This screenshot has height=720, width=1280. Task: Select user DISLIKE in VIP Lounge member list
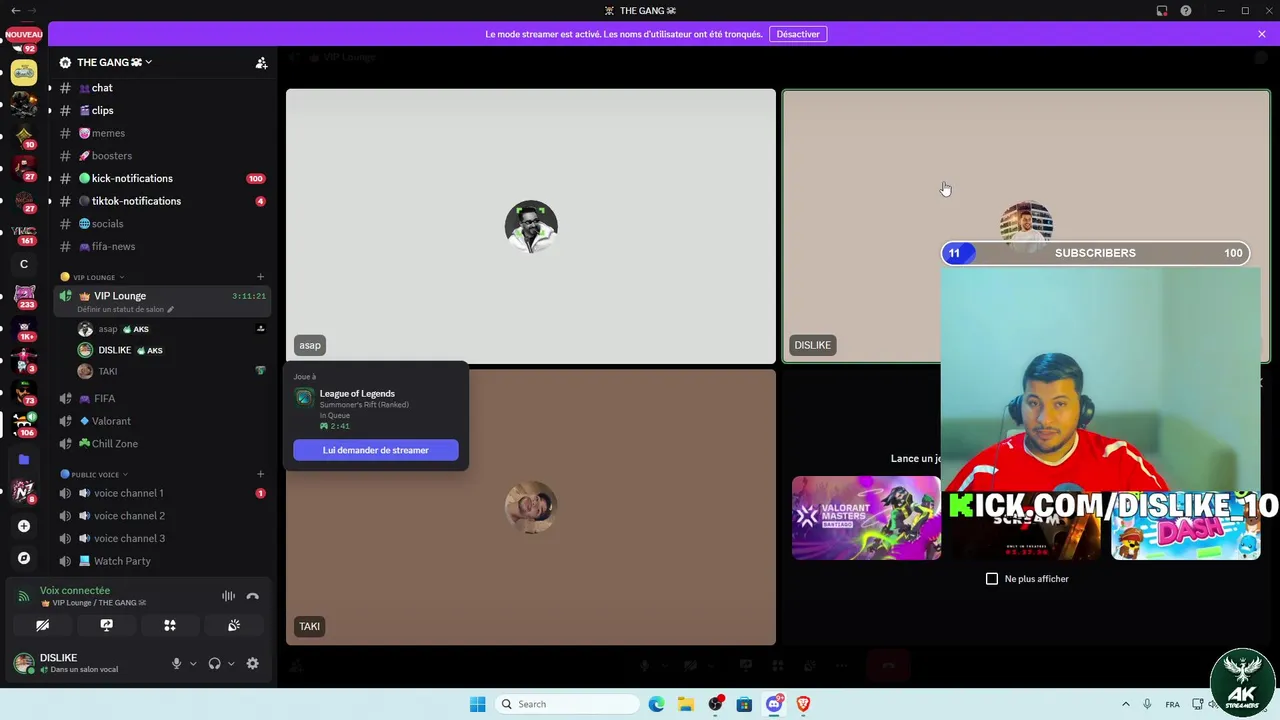170,350
